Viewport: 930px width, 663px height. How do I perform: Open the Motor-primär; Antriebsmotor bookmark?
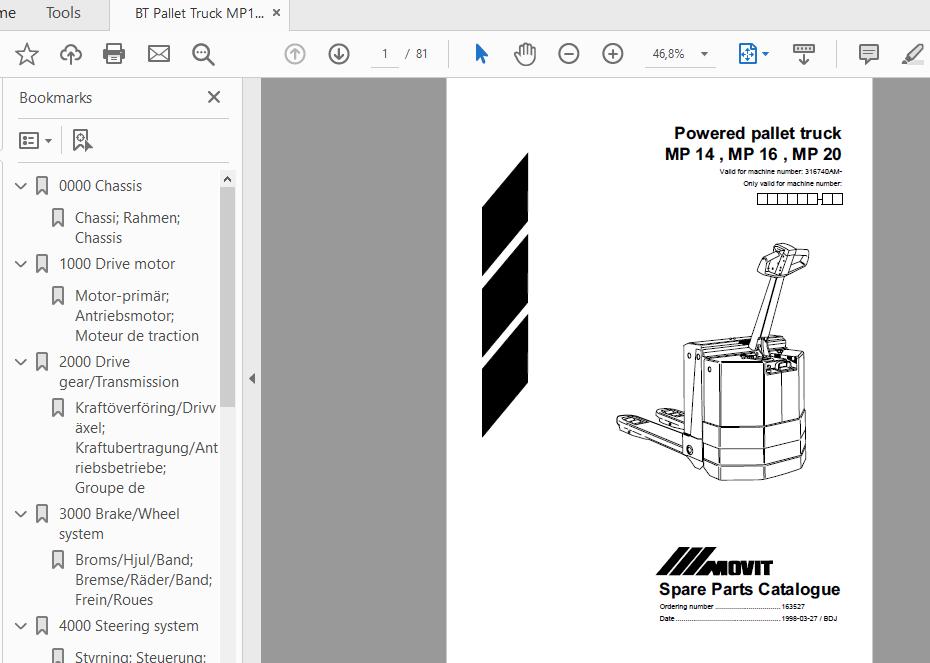(x=137, y=315)
